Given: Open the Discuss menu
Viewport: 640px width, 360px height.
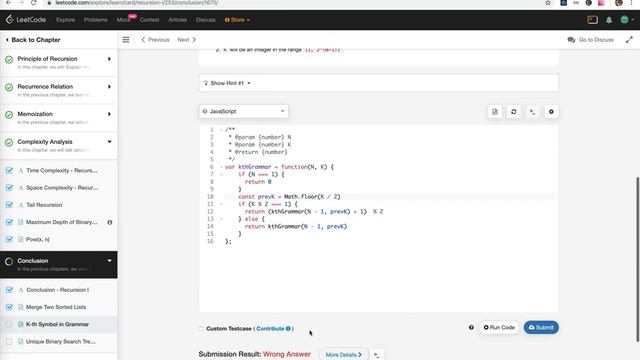Looking at the screenshot, I should coord(206,20).
